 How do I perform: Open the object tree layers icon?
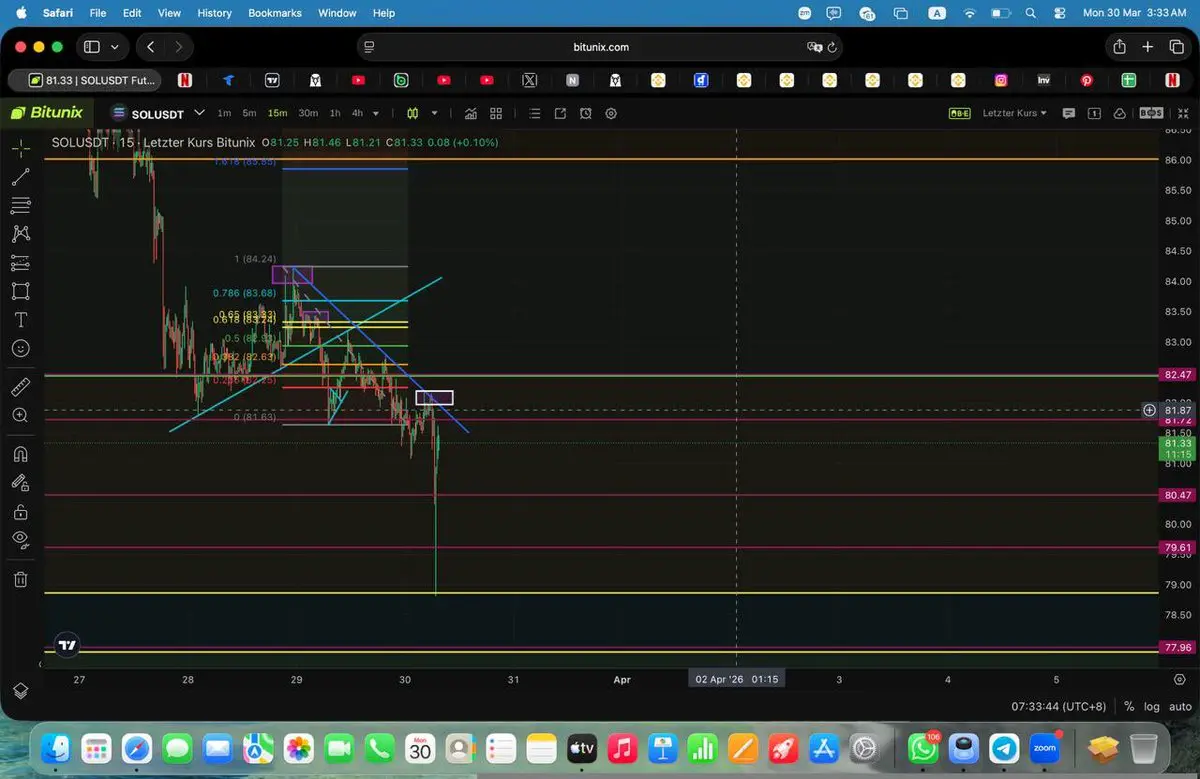coord(20,691)
